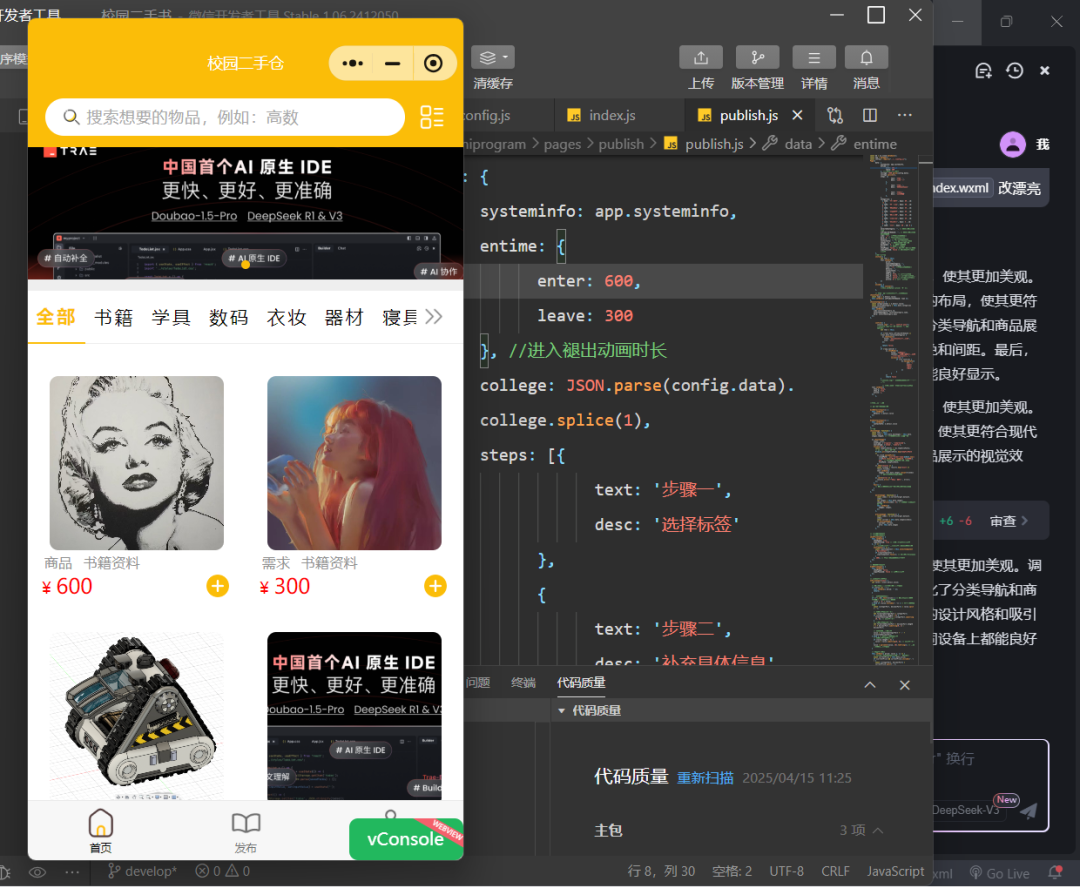Change UTF-8 file encoding
1080x888 pixels.
coord(787,871)
